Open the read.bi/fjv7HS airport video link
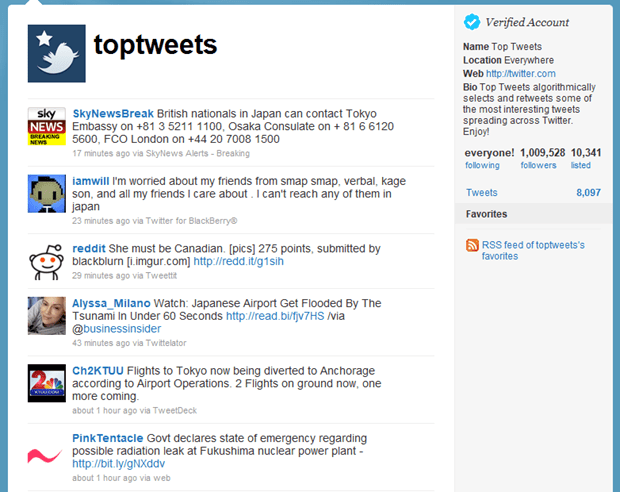This screenshot has height=492, width=620. coord(264,315)
